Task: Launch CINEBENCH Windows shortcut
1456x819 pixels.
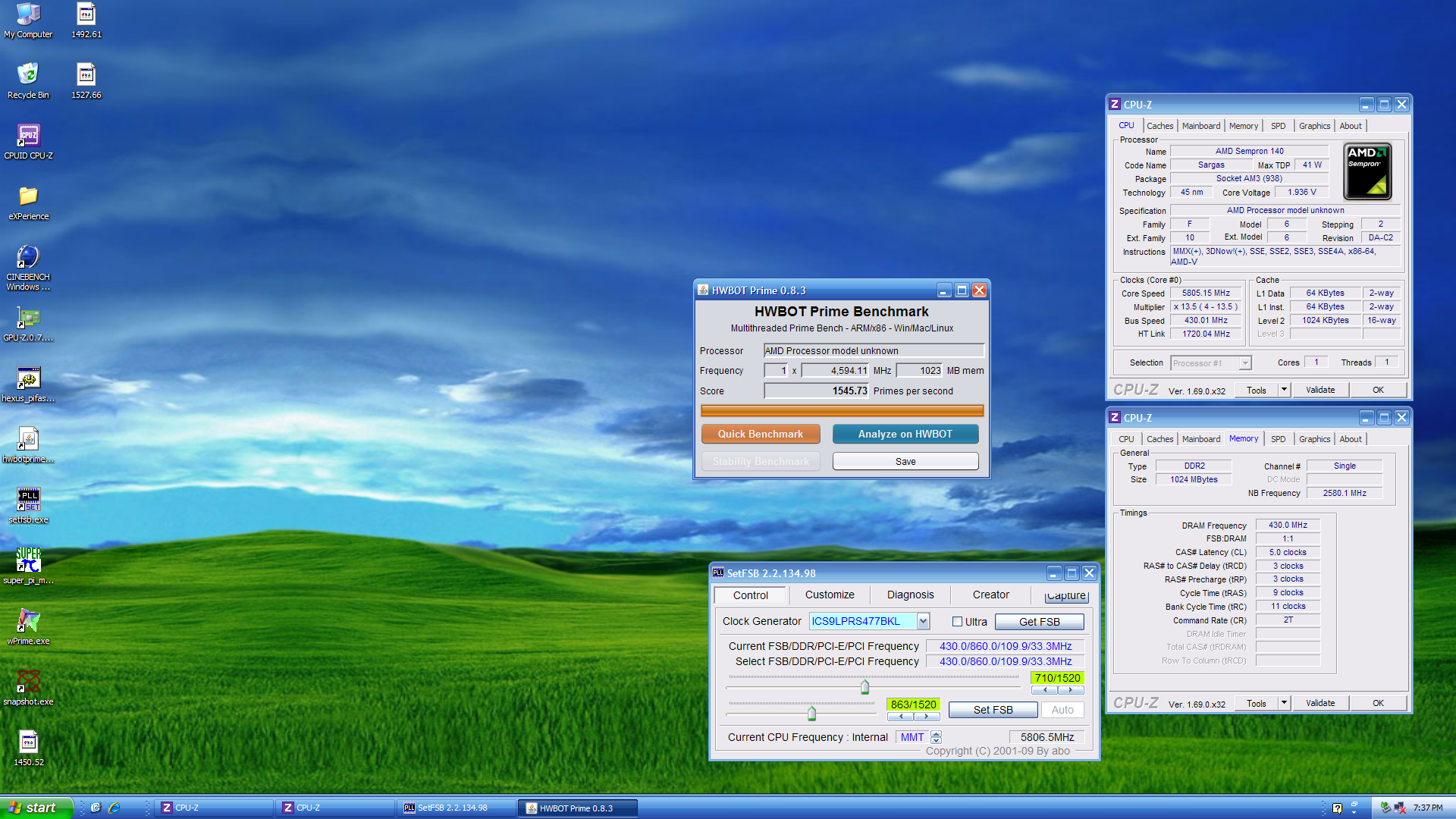Action: tap(28, 268)
